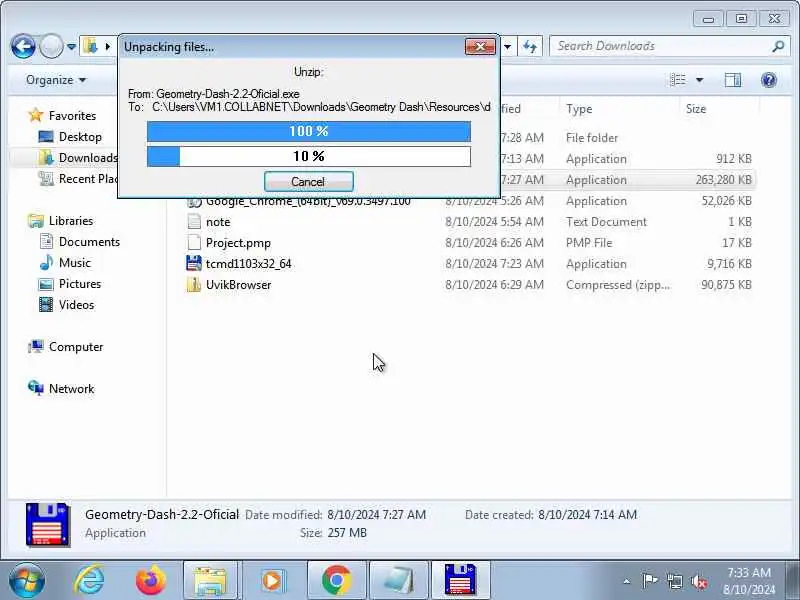Click the Explorer forward arrow button
The image size is (800, 600).
coord(51,47)
